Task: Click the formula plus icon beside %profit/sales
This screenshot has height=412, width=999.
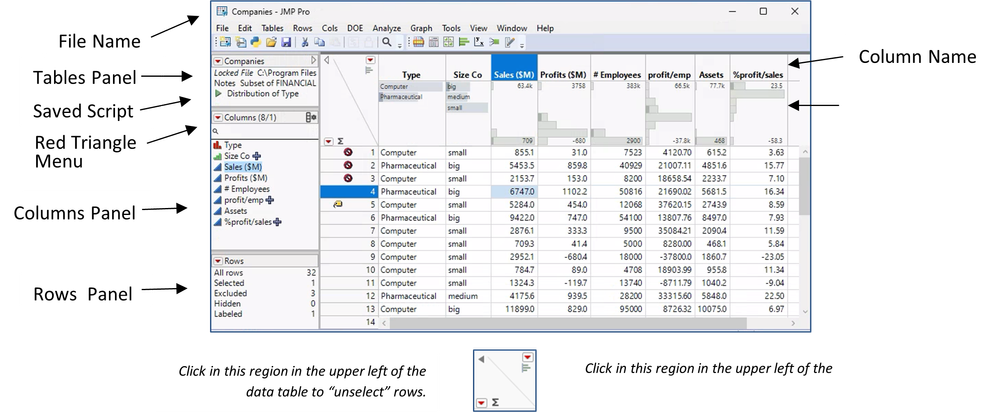Action: pos(278,222)
